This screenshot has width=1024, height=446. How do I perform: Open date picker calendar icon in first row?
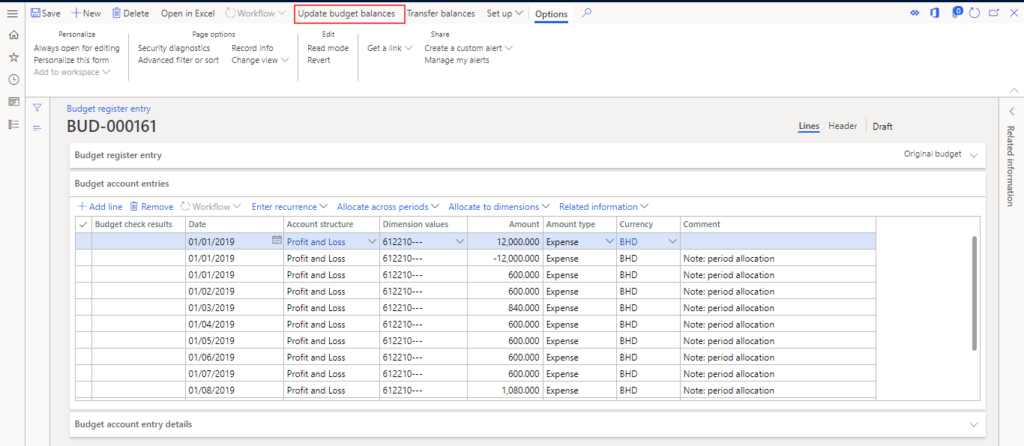pyautogui.click(x=276, y=241)
